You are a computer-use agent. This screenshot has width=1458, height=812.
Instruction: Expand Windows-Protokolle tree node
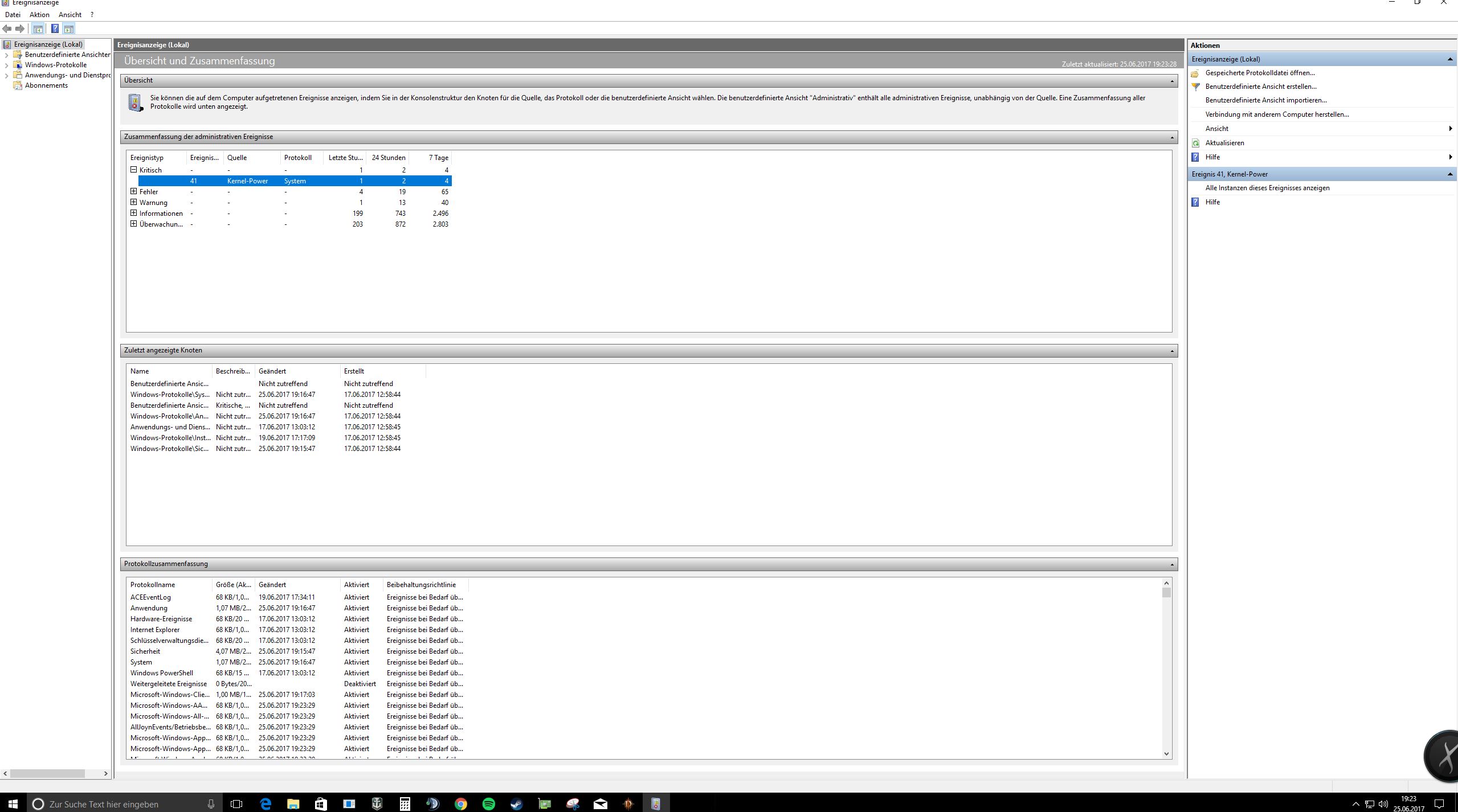tap(6, 65)
